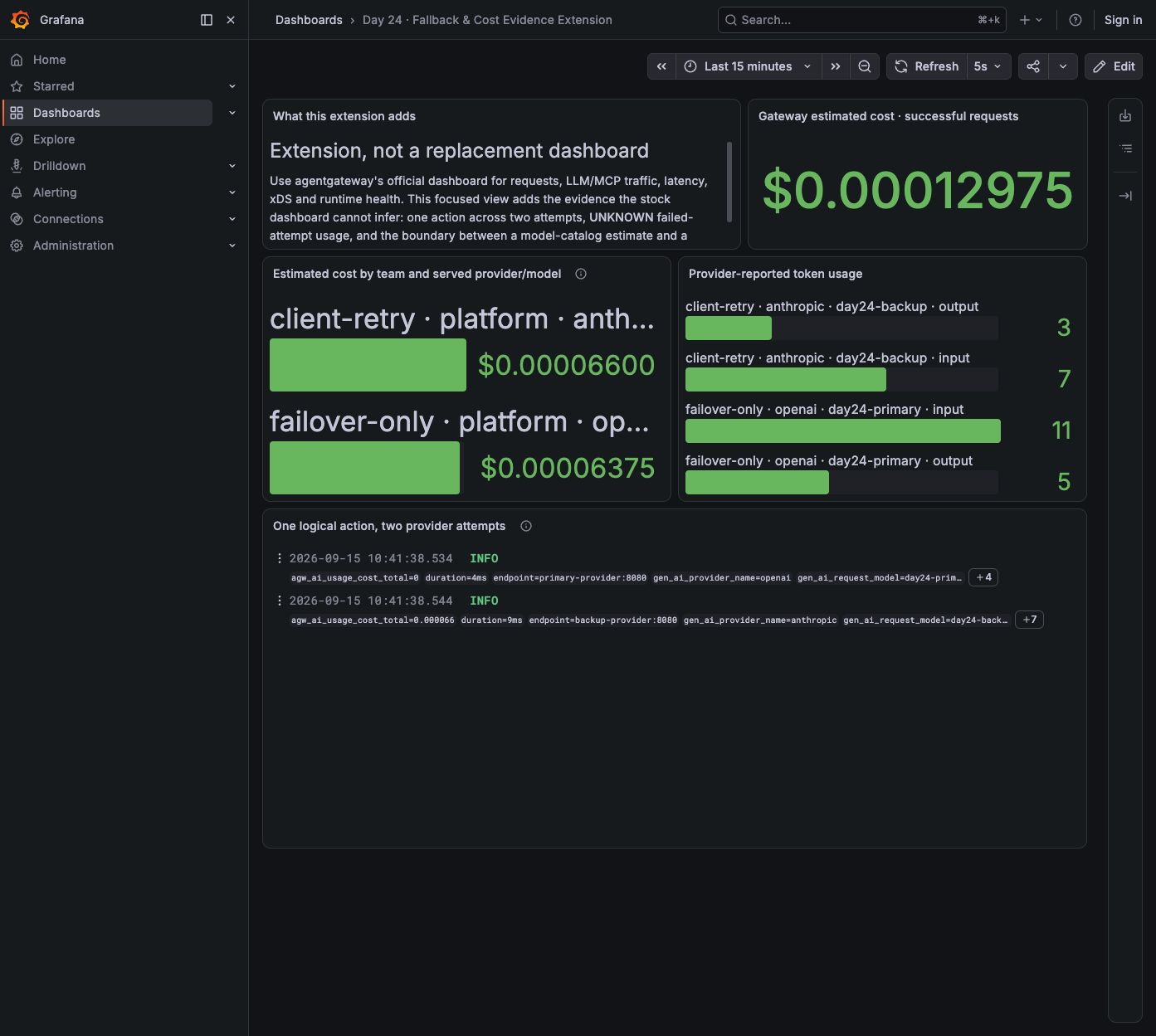
Task: Expand the Alerting section chevron
Action: 232,192
